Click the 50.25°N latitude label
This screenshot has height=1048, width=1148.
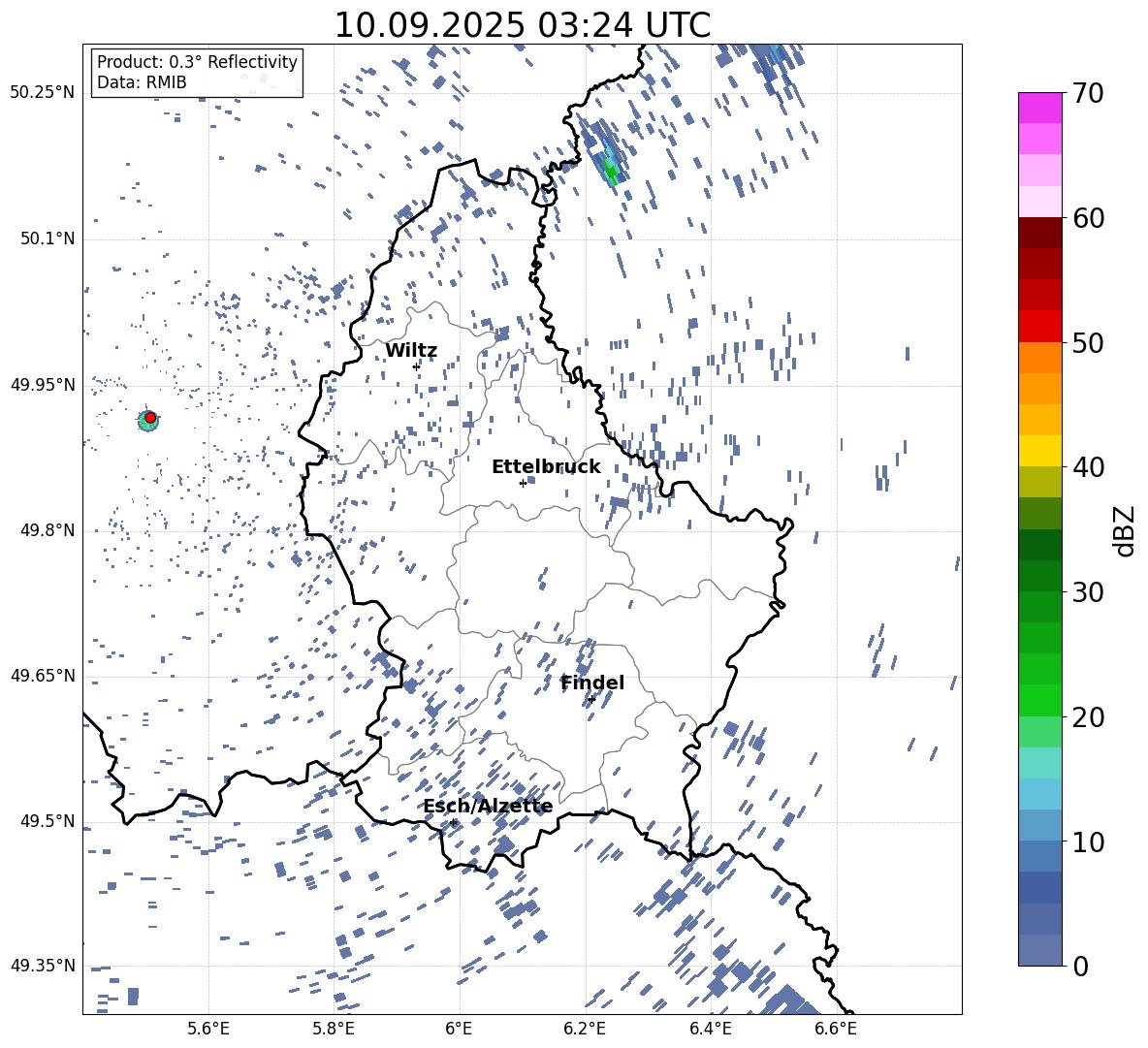pos(43,93)
